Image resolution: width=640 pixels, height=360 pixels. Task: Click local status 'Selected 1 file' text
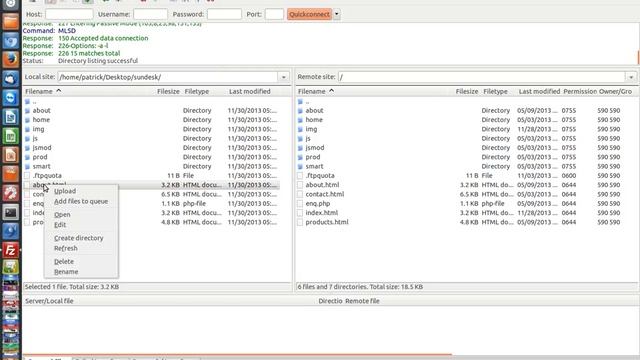(46, 287)
